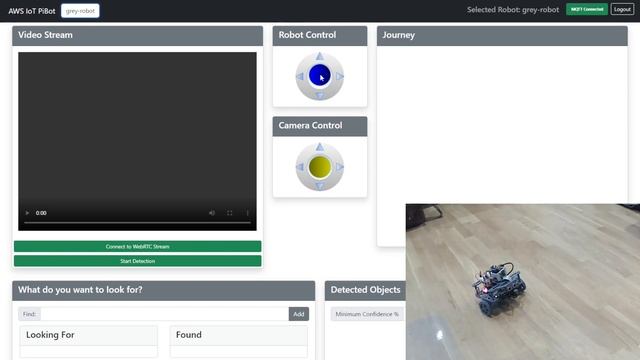Click the video progress bar
640x360 pixels.
coord(137,222)
